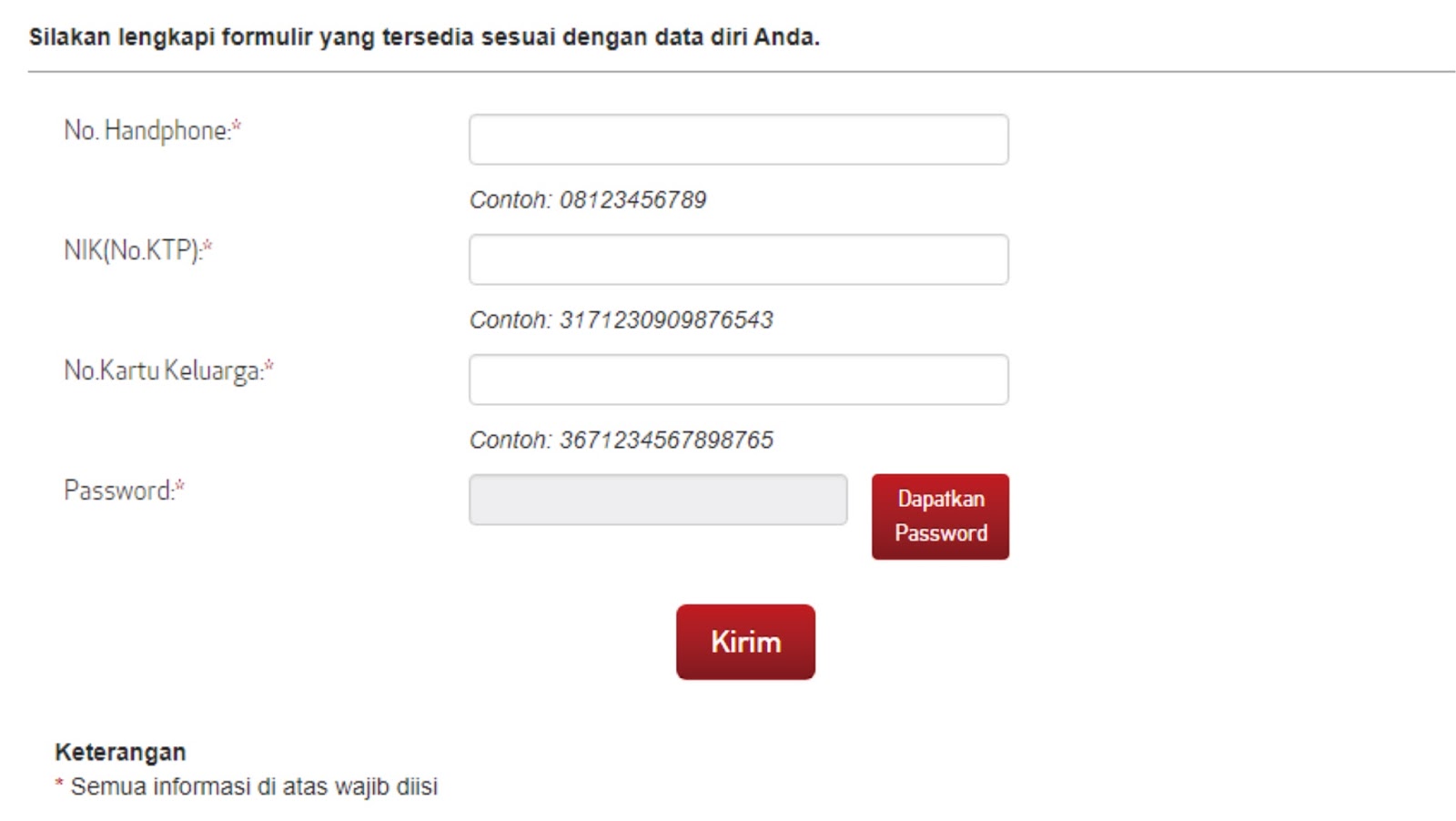Click the "No.Kartu Keluarga:" label
This screenshot has width=1456, height=821.
click(163, 370)
